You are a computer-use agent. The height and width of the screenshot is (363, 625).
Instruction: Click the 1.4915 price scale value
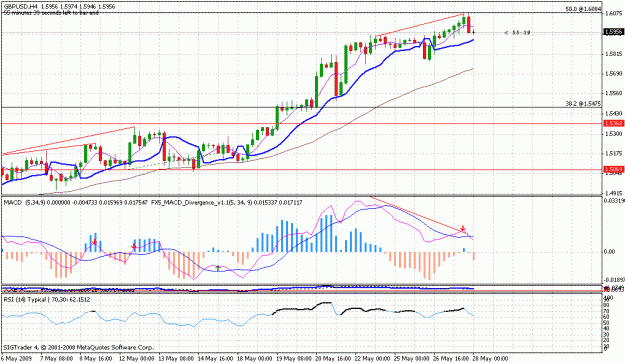click(613, 193)
